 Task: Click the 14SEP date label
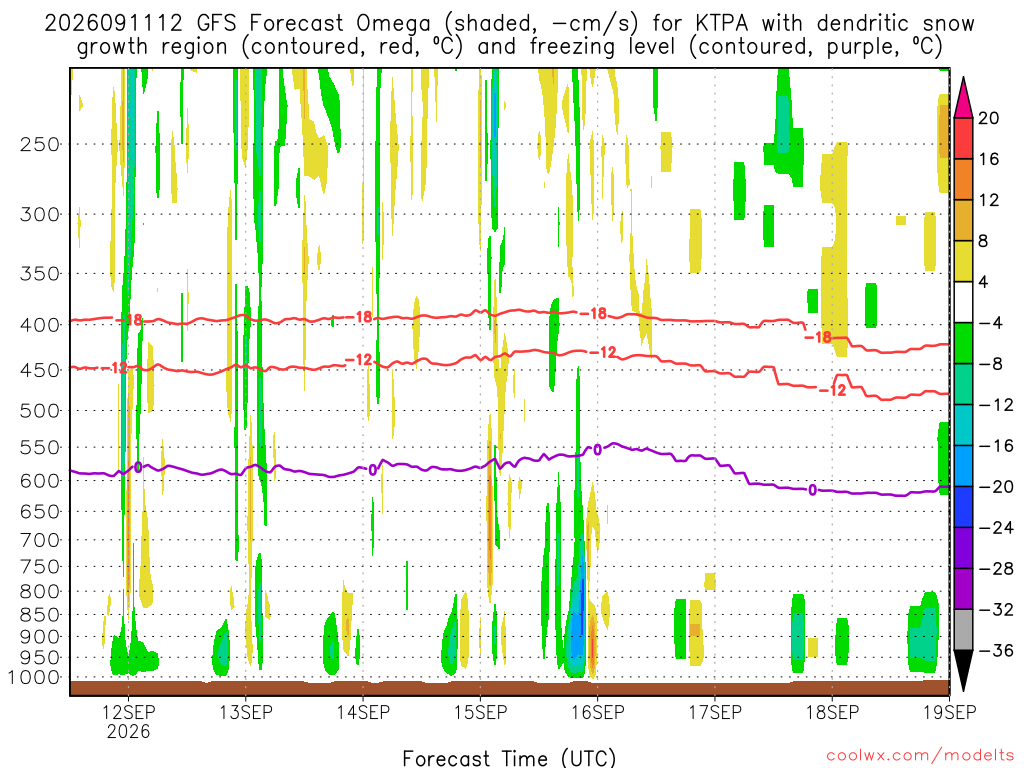pos(362,711)
